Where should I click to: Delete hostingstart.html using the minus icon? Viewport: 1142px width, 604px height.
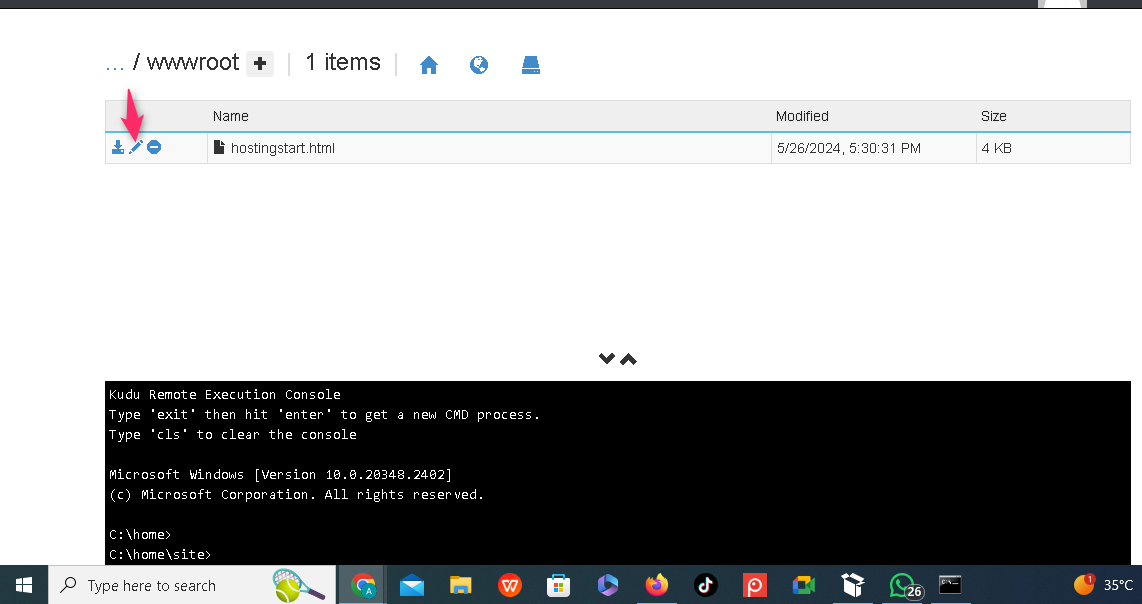154,147
